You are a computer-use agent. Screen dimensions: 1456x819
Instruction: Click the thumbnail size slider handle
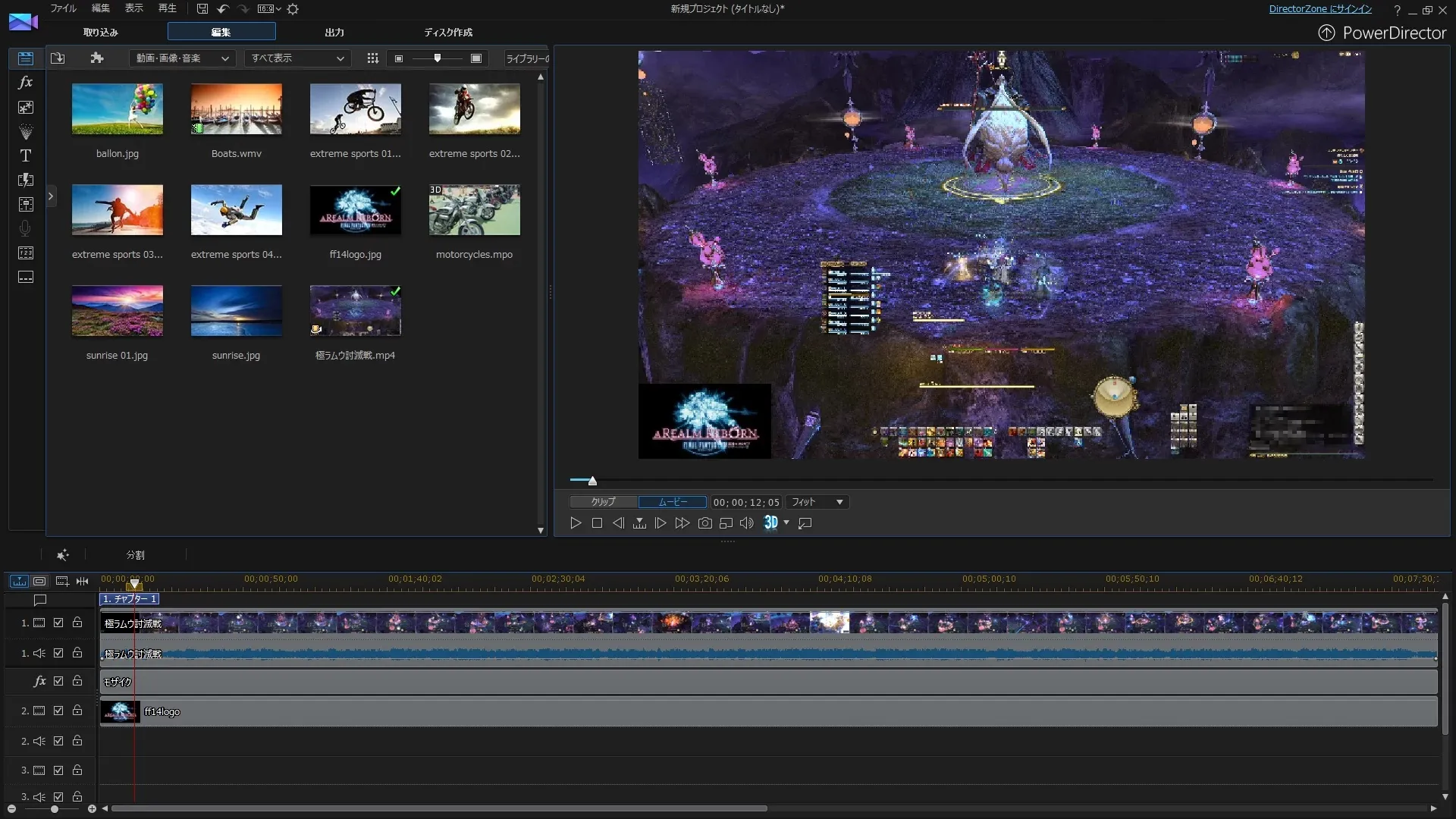(x=438, y=58)
